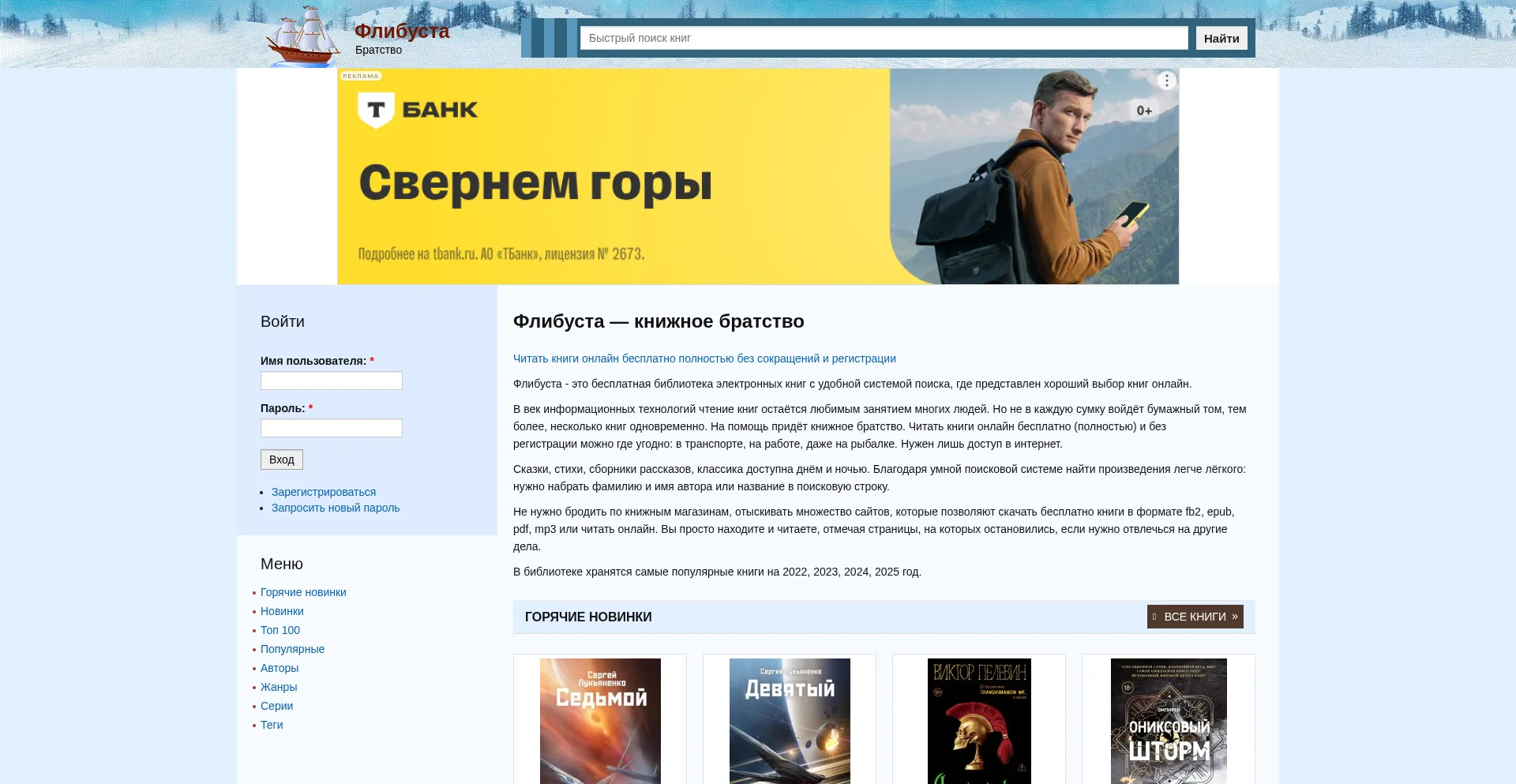
Task: Click the Flibusta ship logo
Action: click(303, 36)
